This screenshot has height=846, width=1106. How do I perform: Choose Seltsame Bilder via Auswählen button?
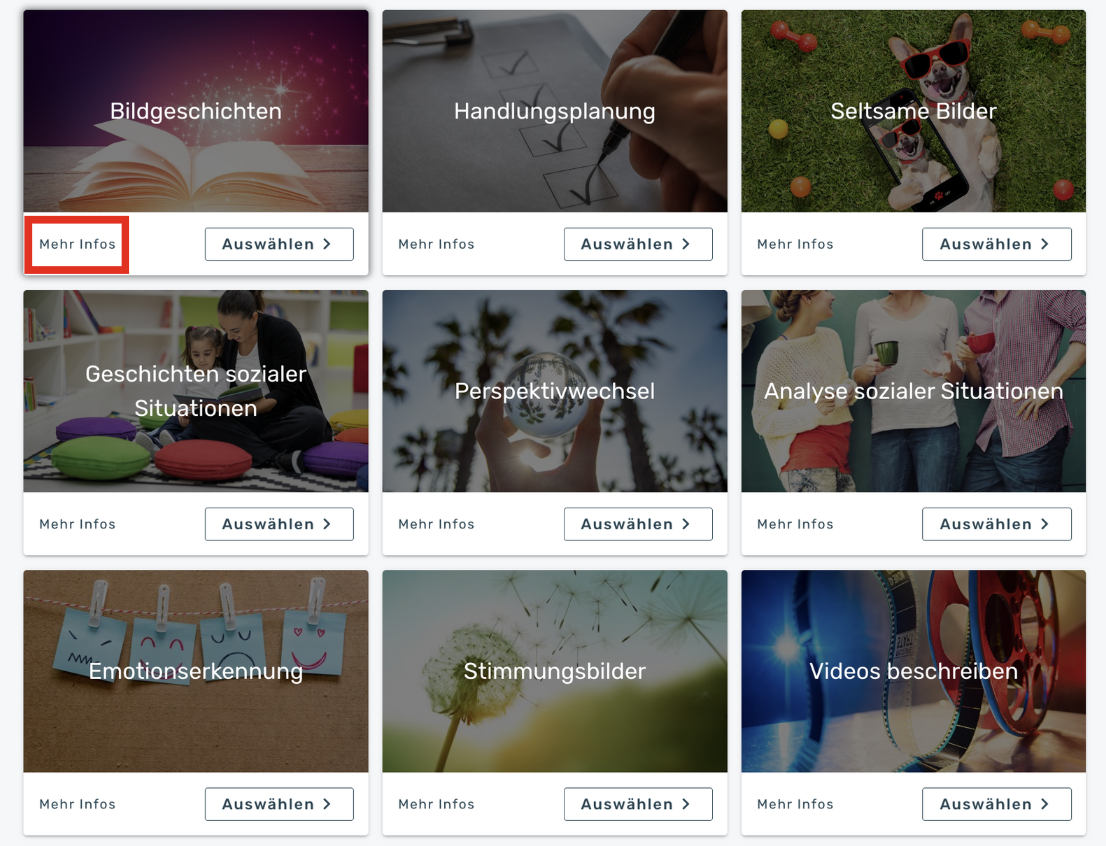tap(997, 244)
